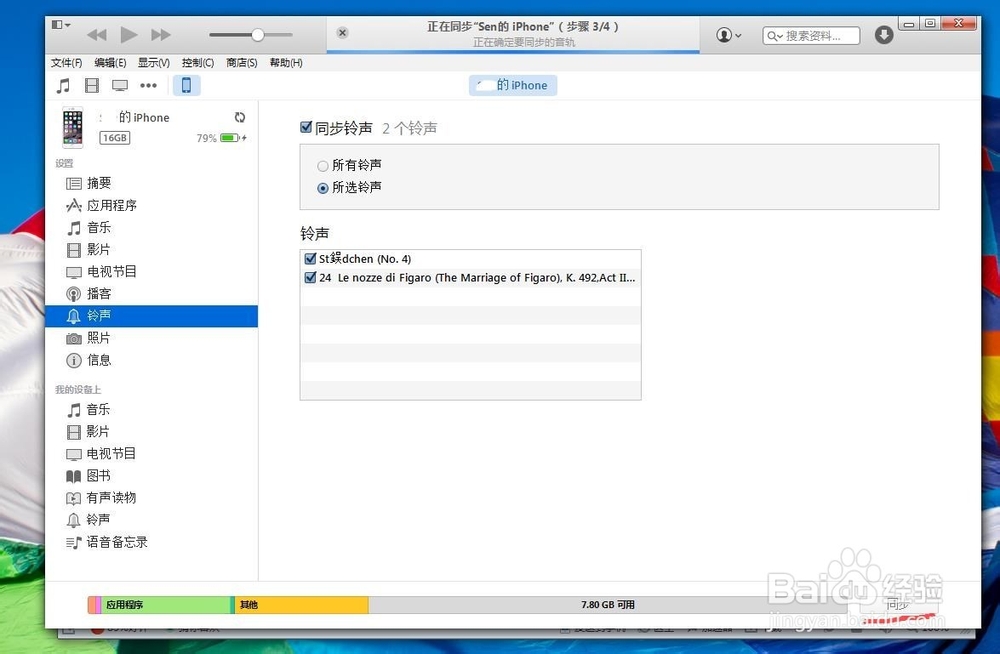The image size is (1000, 654).
Task: Switch to the TV shows library icon
Action: (x=120, y=85)
